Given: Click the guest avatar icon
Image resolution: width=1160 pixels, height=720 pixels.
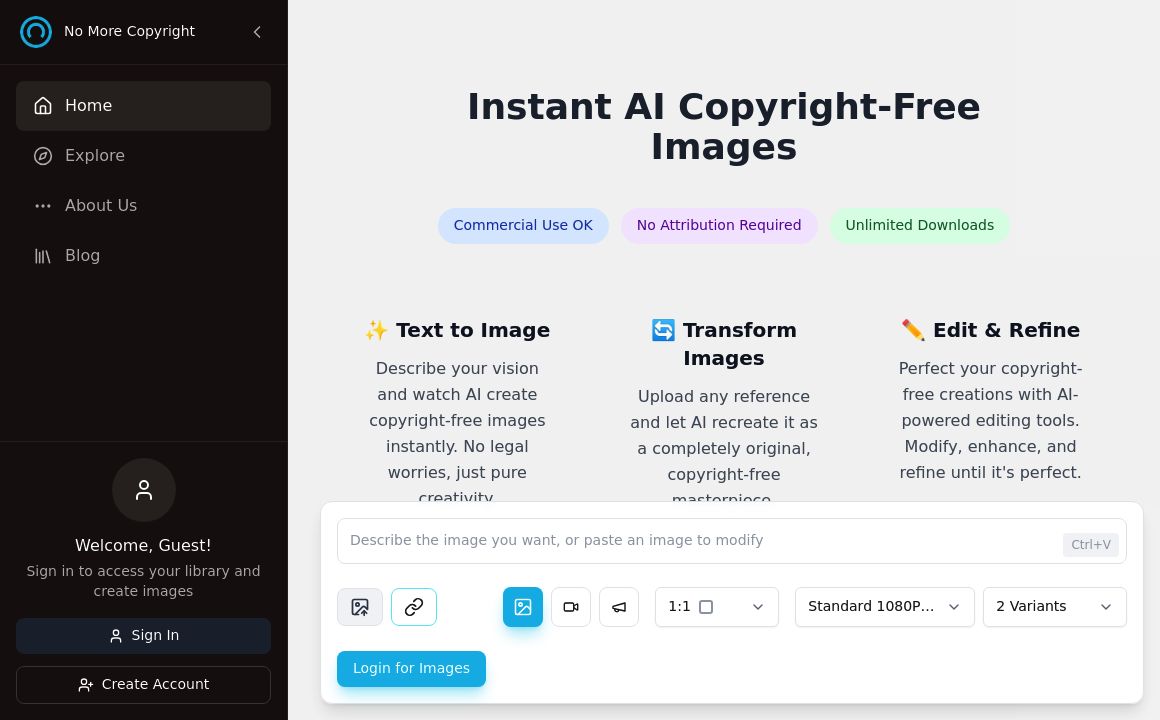Looking at the screenshot, I should [x=143, y=490].
